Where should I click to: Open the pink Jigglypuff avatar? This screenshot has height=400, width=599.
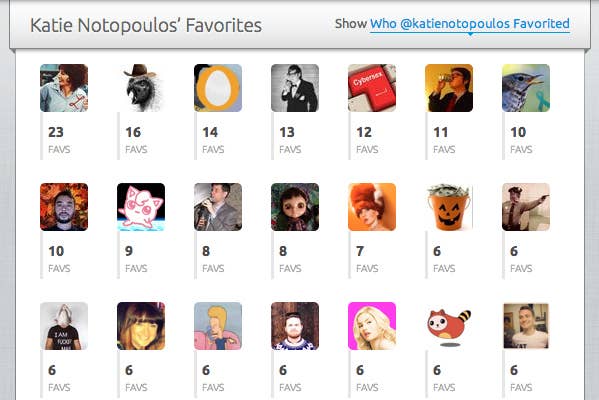pyautogui.click(x=141, y=207)
